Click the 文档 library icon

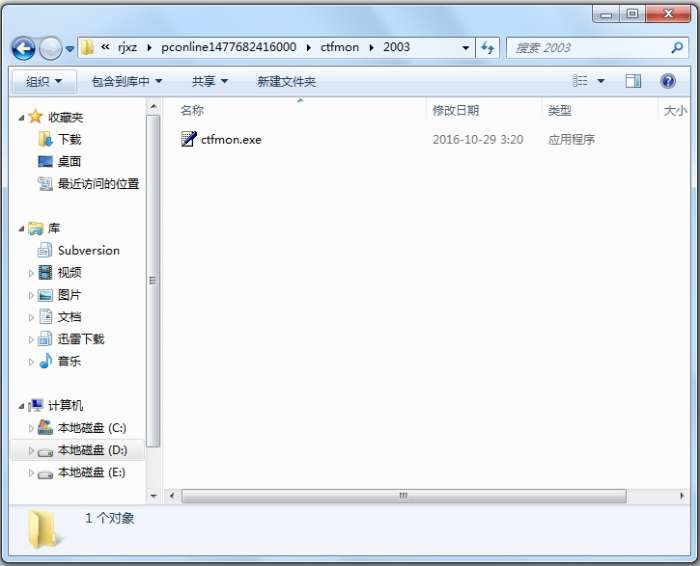pos(45,316)
